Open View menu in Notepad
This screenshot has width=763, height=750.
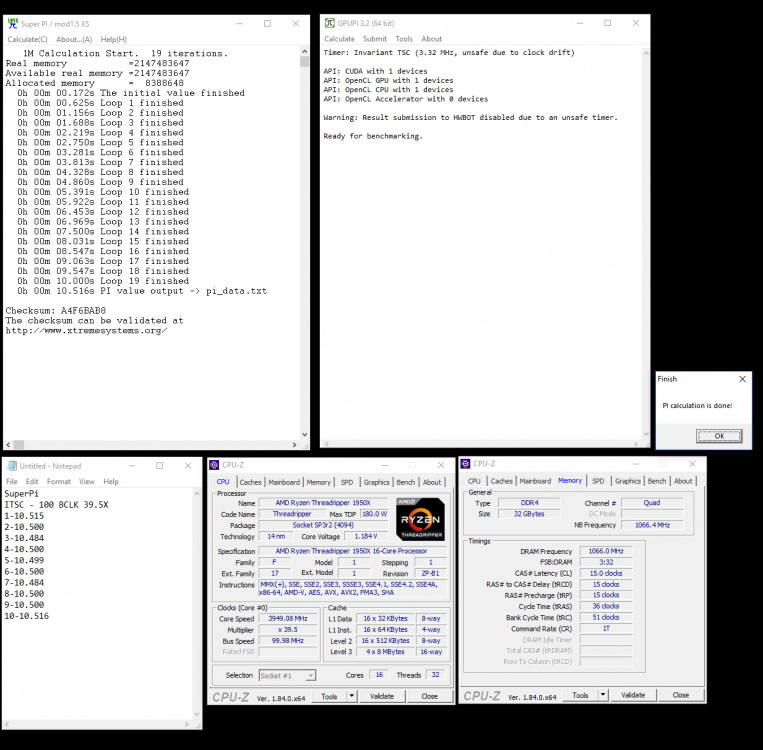[87, 481]
